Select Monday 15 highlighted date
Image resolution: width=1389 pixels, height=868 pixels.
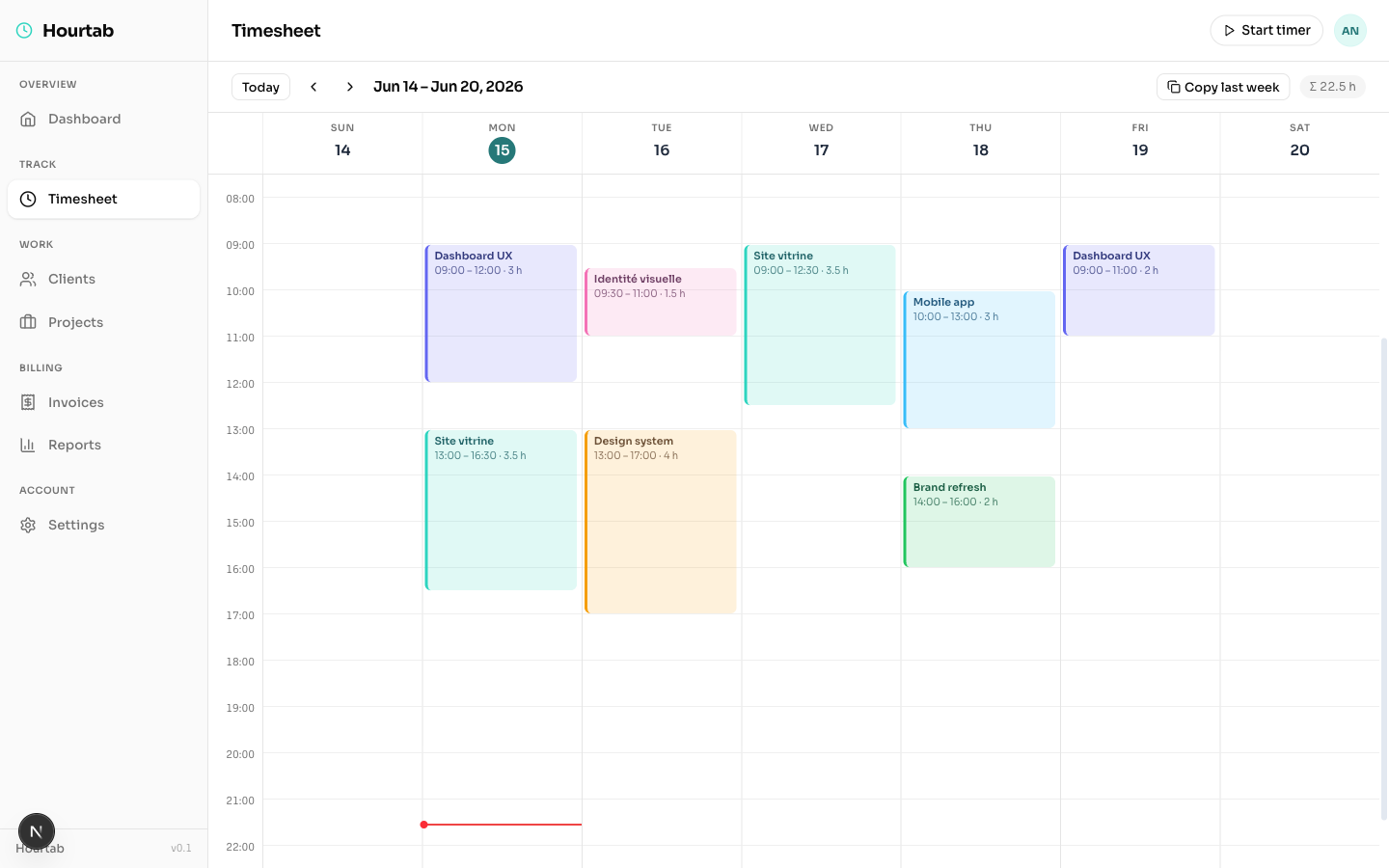pos(502,150)
